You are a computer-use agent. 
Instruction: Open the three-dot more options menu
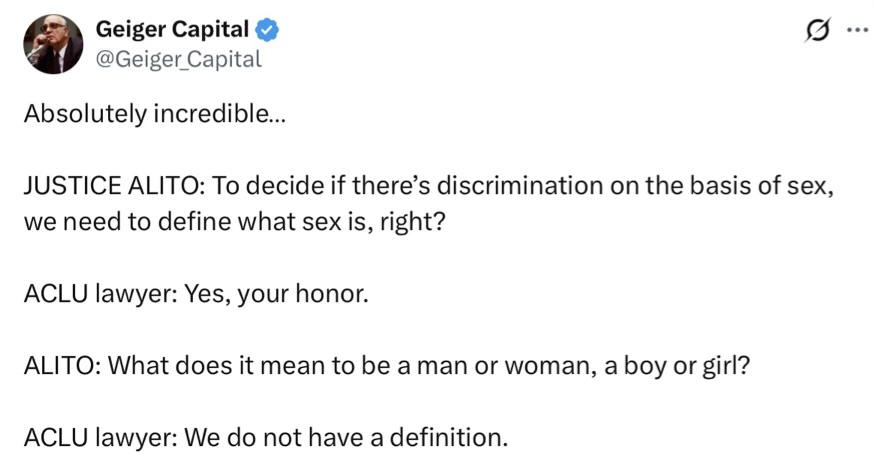click(856, 30)
